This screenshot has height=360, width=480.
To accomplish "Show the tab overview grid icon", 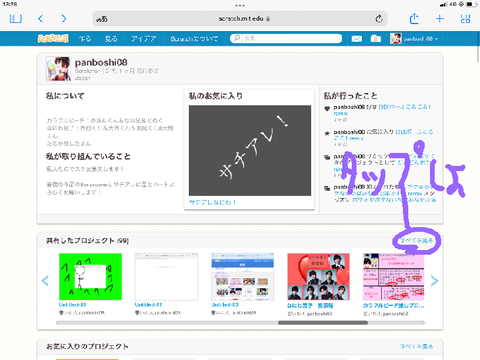I will coord(465,19).
